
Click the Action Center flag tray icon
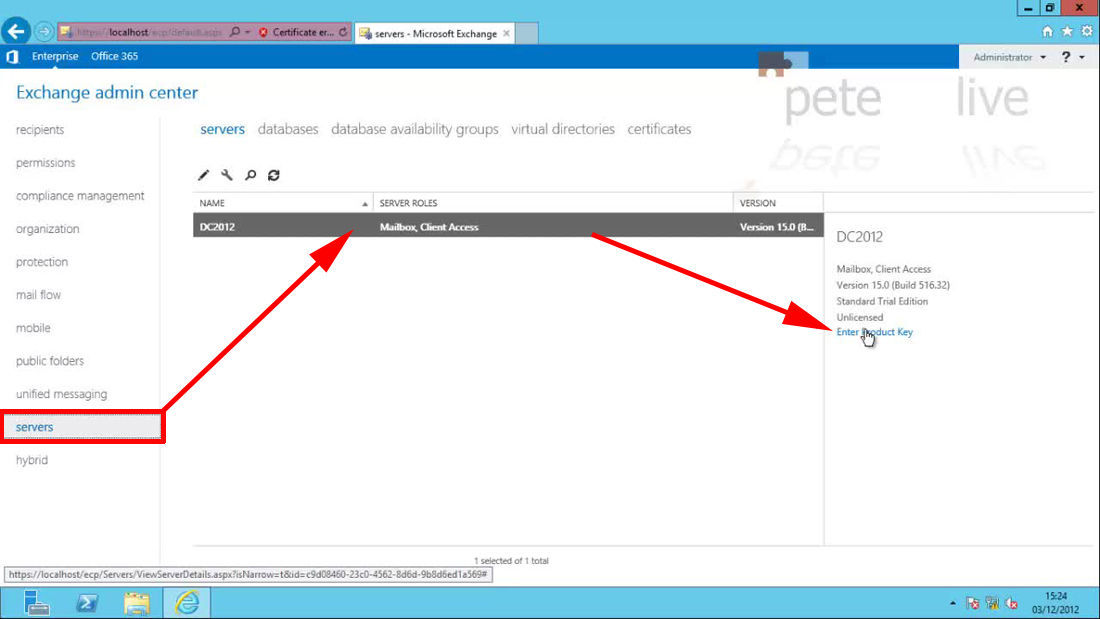point(972,603)
